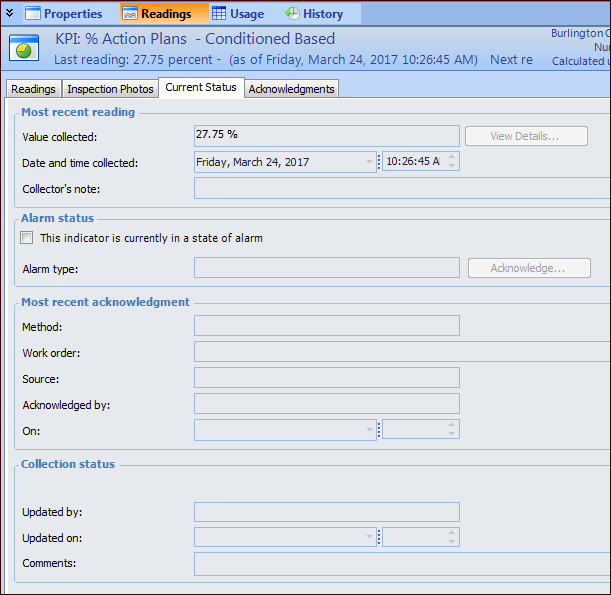Click the Collection status heading
This screenshot has height=595, width=611.
tap(68, 464)
